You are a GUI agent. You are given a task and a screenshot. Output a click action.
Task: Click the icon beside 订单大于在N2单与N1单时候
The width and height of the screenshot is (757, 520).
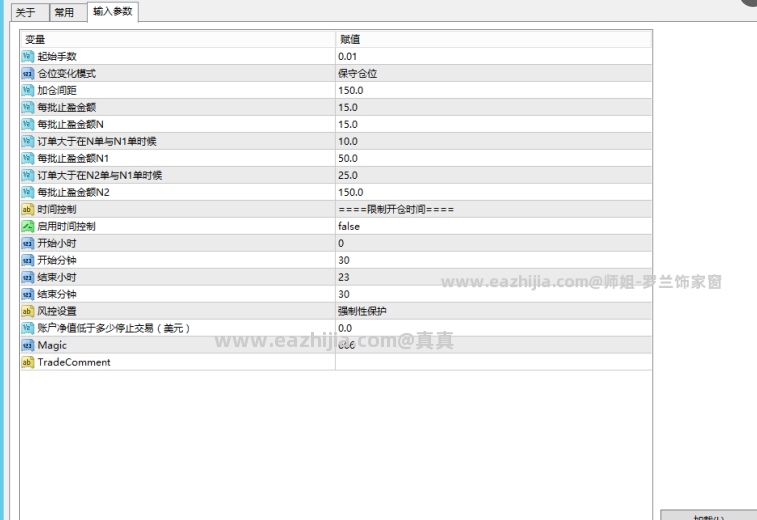[28, 175]
